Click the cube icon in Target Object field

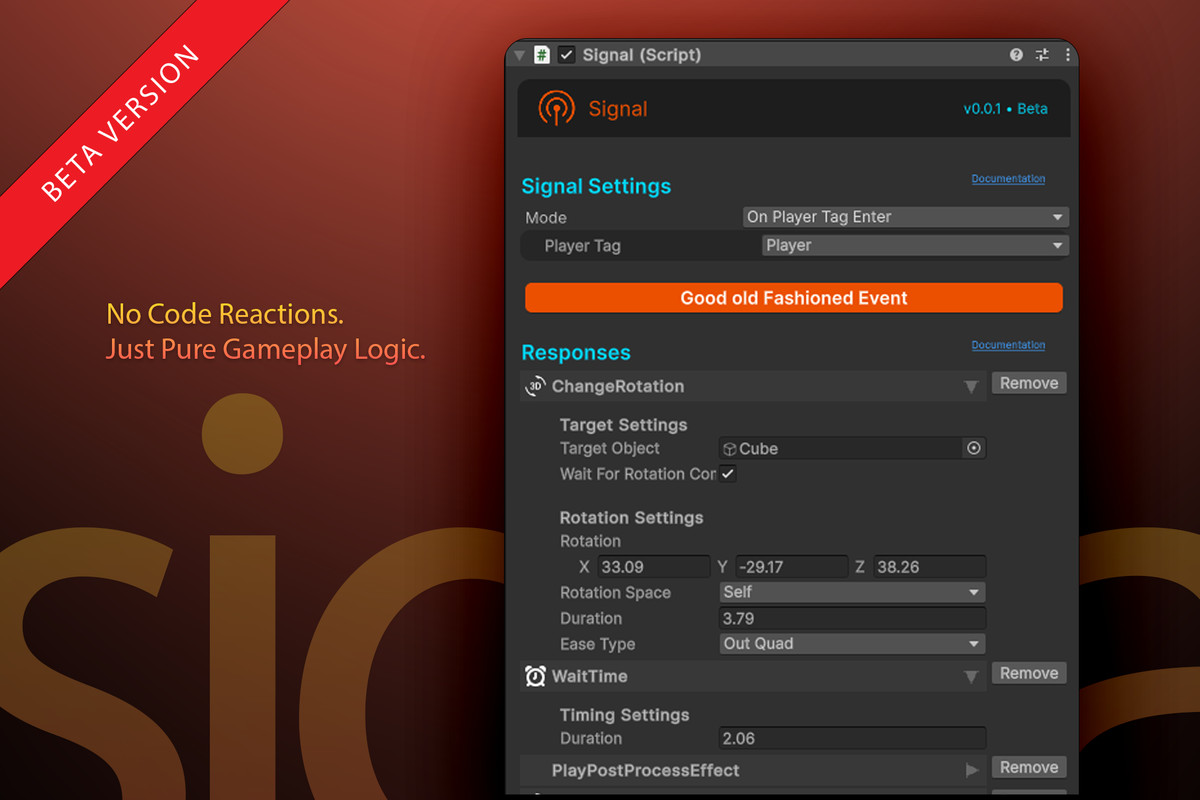730,449
